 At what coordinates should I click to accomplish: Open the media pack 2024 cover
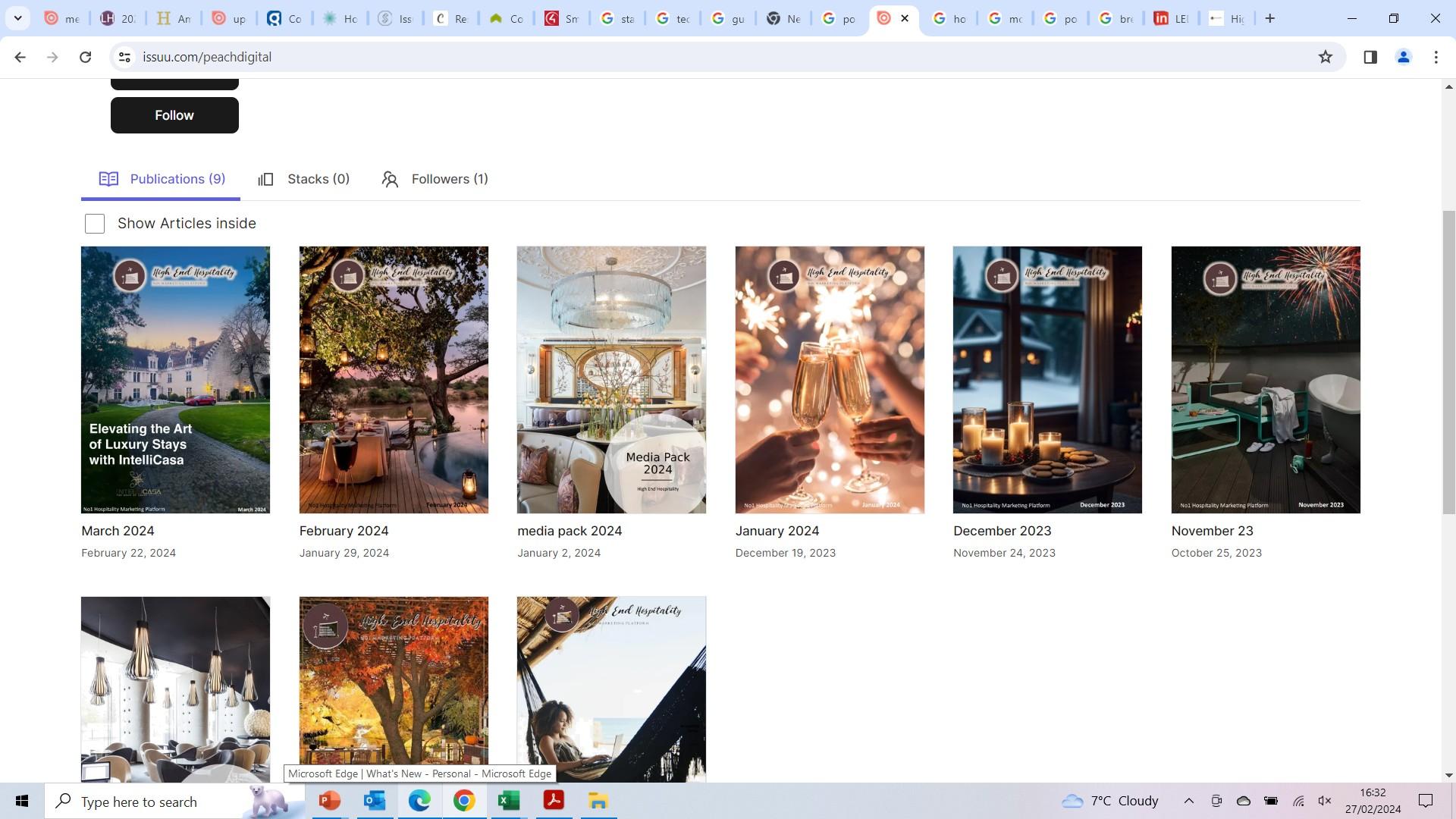point(611,380)
